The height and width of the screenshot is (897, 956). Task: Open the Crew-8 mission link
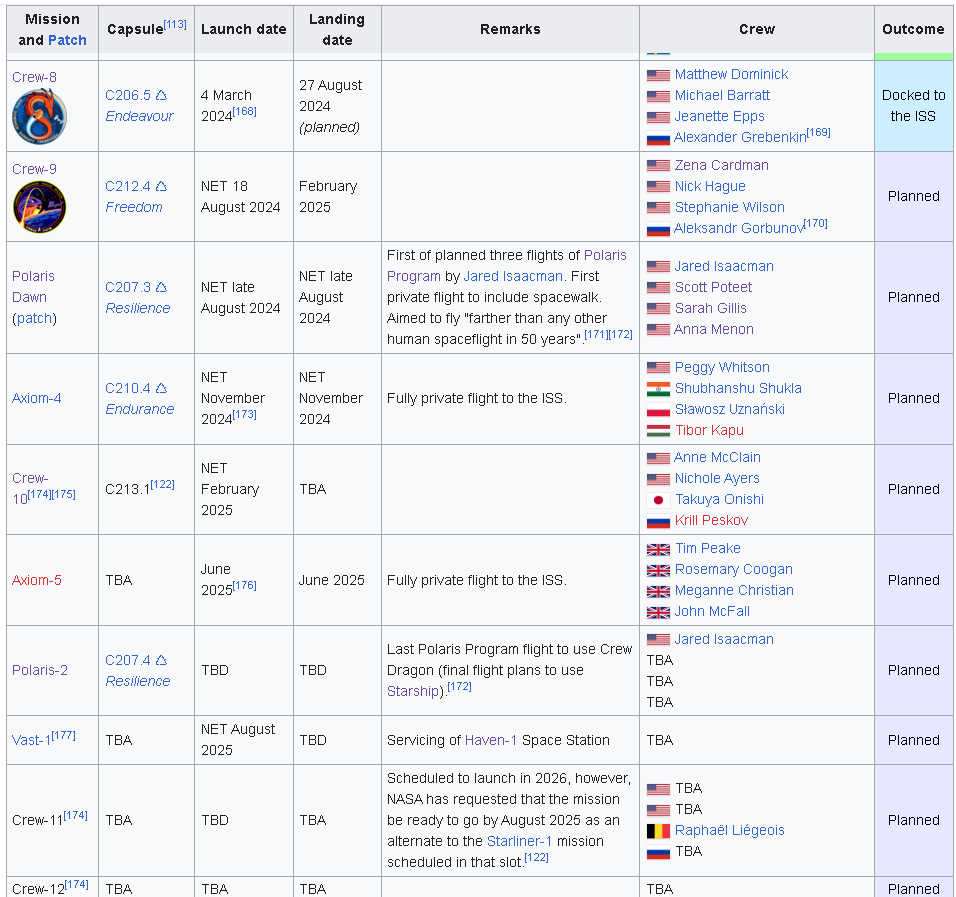[x=34, y=77]
